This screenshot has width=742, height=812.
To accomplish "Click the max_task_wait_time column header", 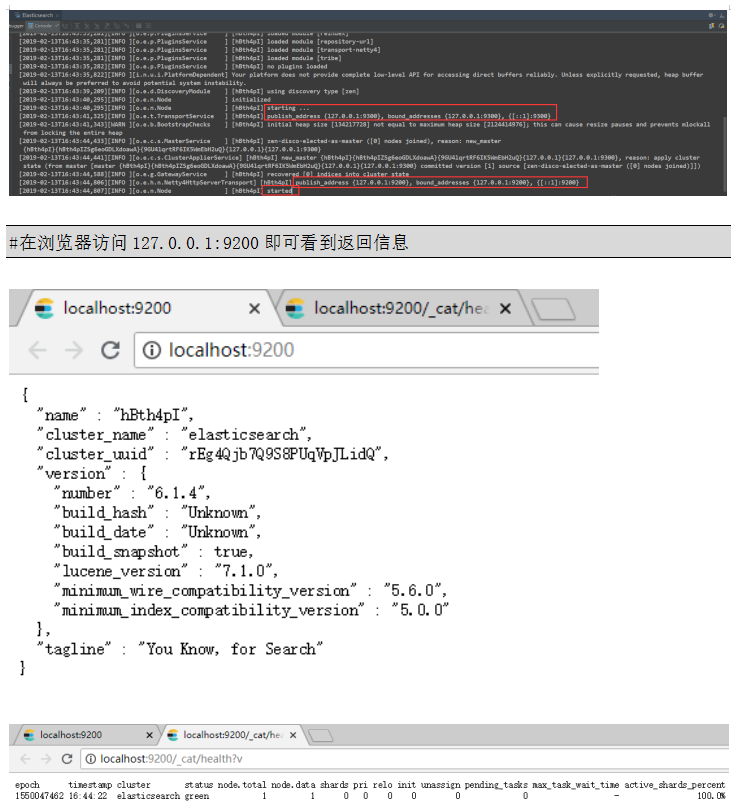I will (x=575, y=785).
